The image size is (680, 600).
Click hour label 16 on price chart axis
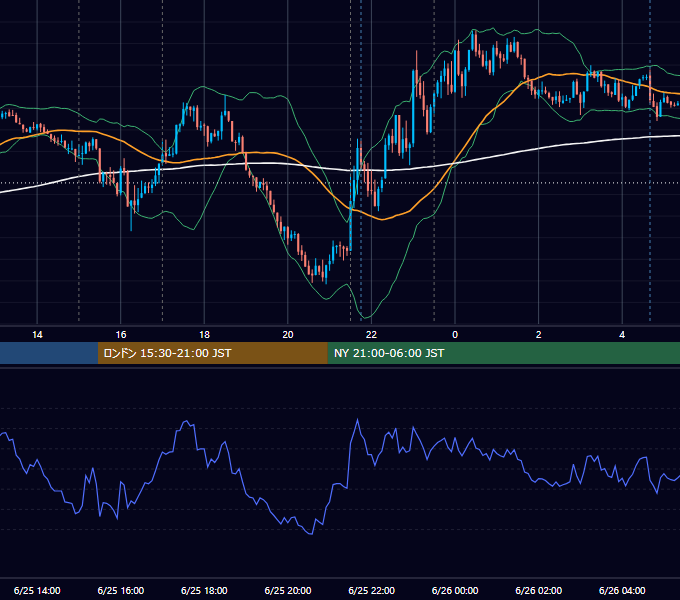121,335
